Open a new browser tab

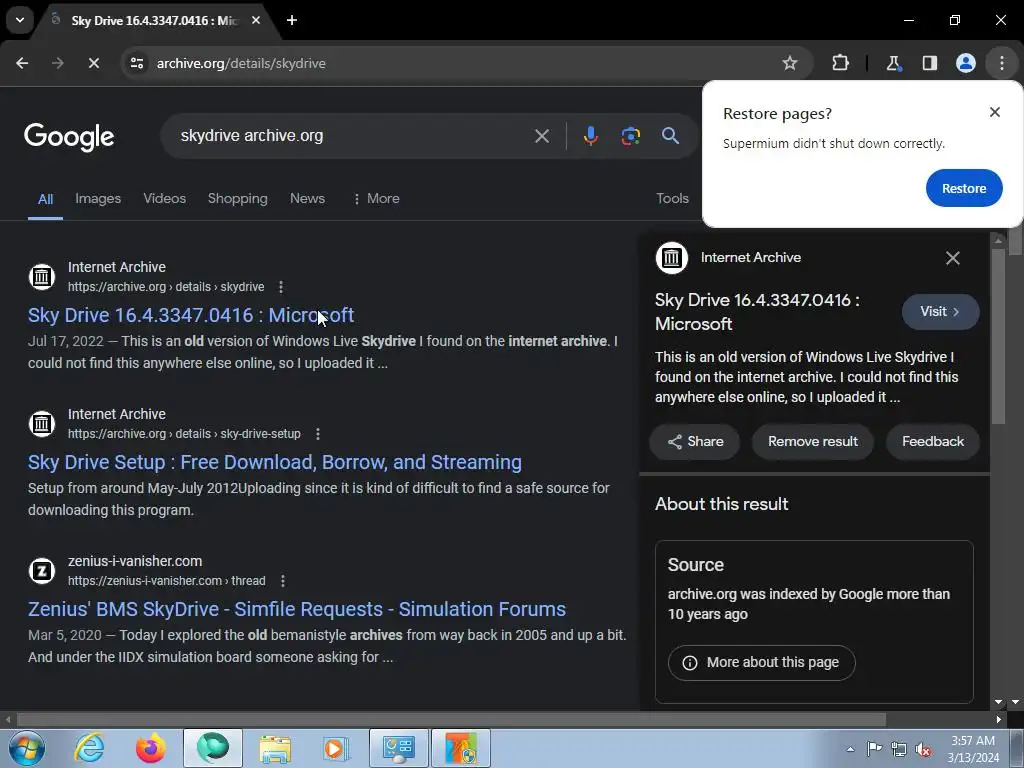(292, 20)
